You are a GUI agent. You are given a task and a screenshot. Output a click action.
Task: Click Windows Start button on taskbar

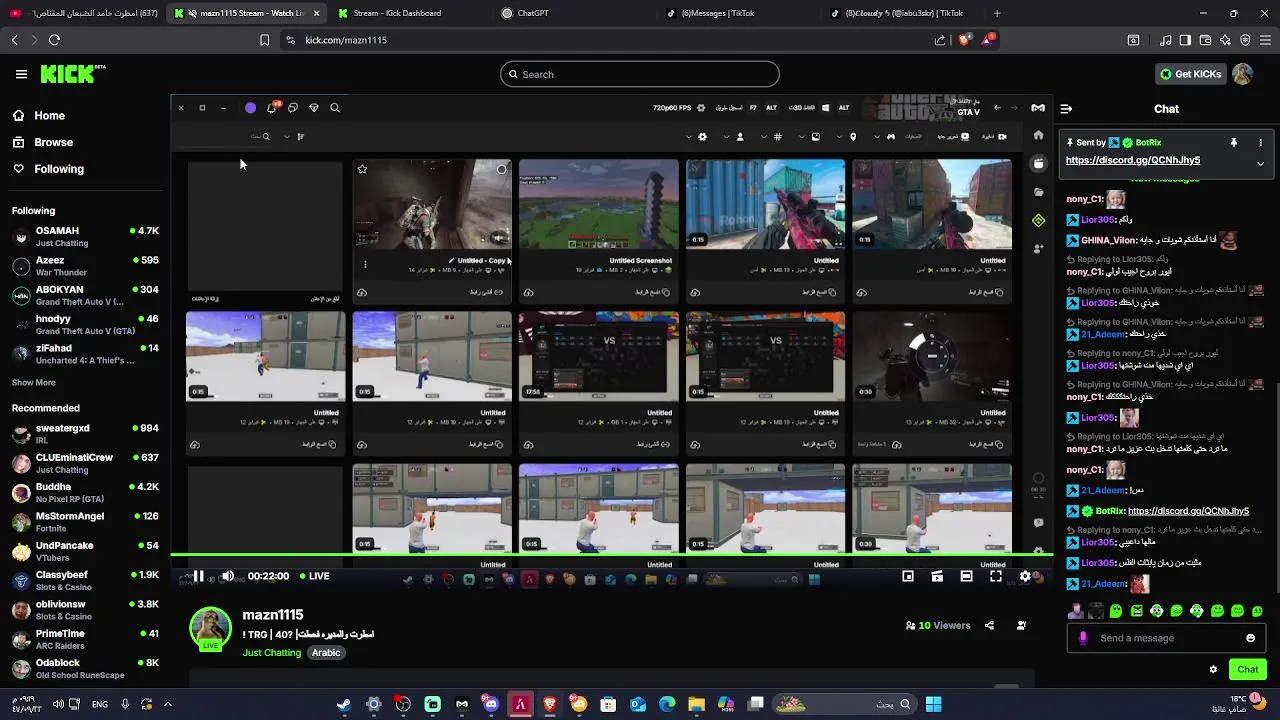pyautogui.click(x=933, y=705)
